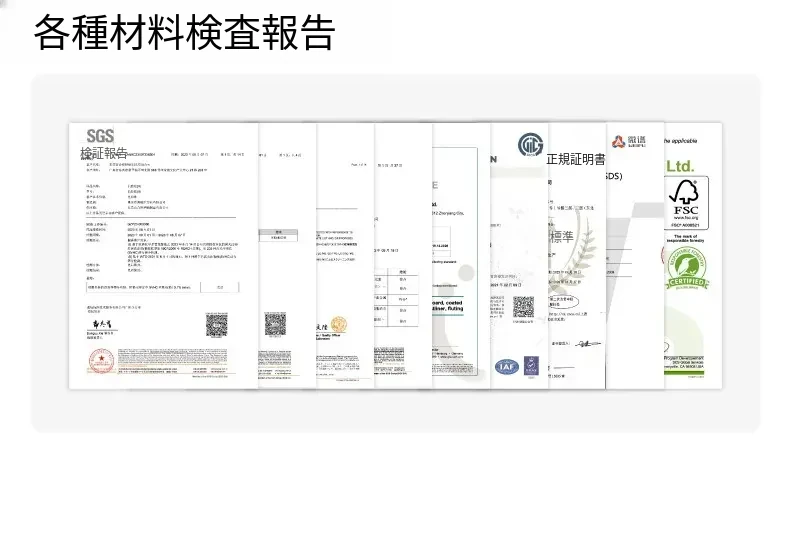Click the QR code on the GIG certificate
The height and width of the screenshot is (542, 790).
point(523,307)
